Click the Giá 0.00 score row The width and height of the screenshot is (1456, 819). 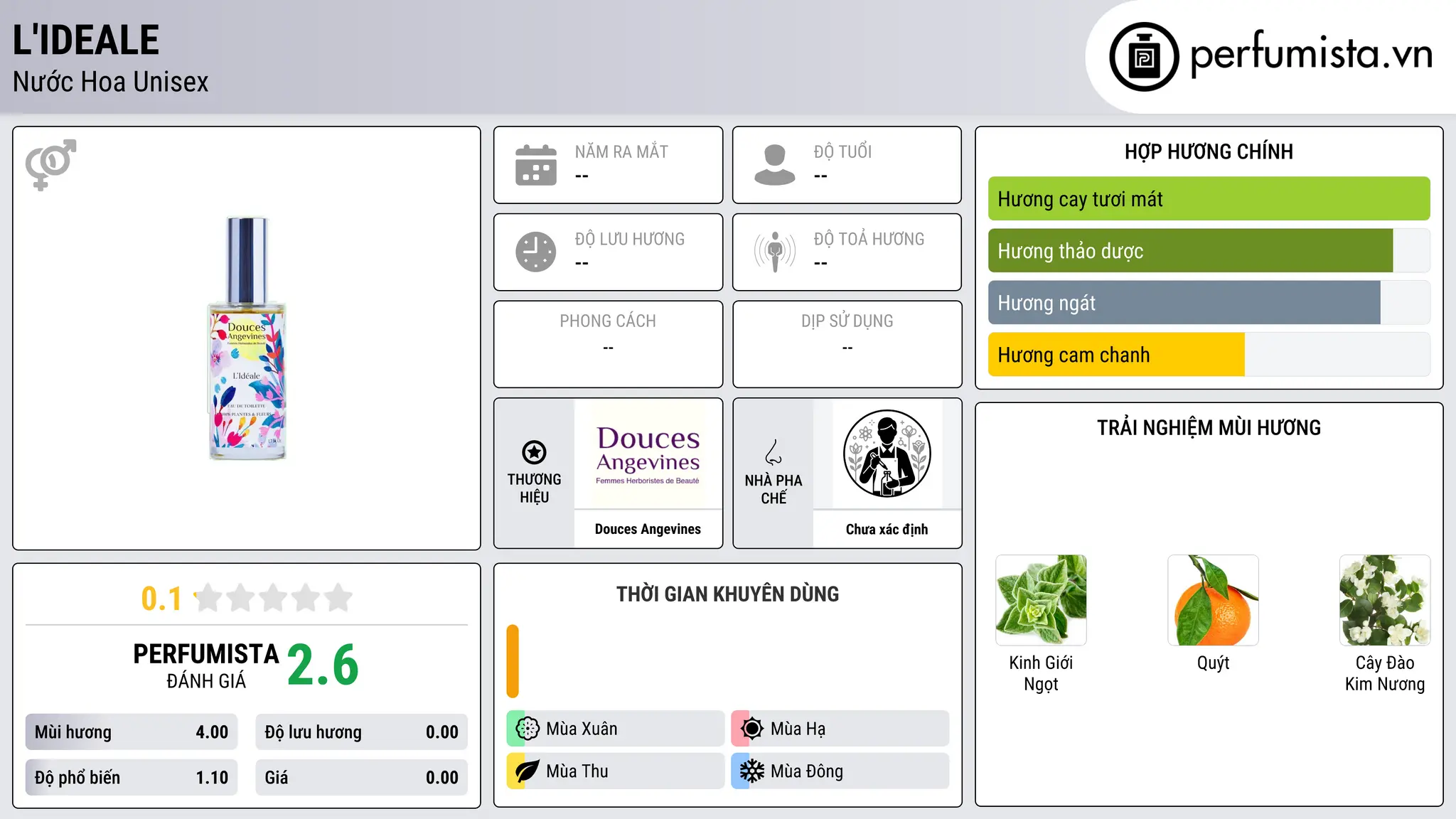pyautogui.click(x=361, y=778)
